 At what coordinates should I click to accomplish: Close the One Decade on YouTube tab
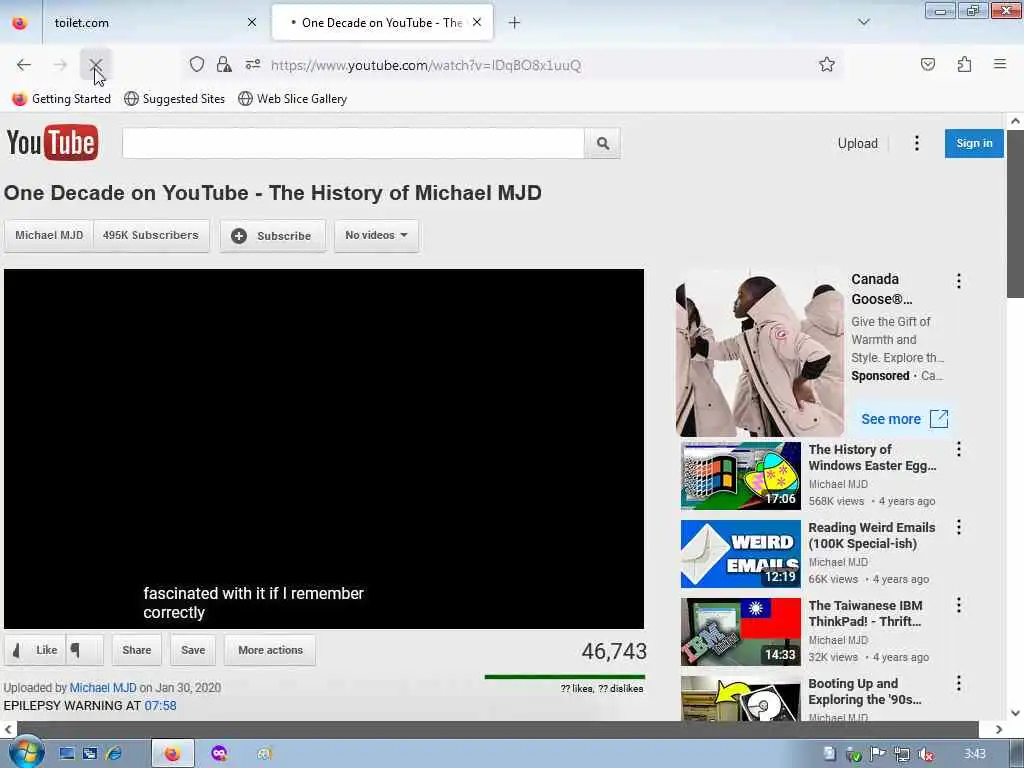tap(477, 22)
